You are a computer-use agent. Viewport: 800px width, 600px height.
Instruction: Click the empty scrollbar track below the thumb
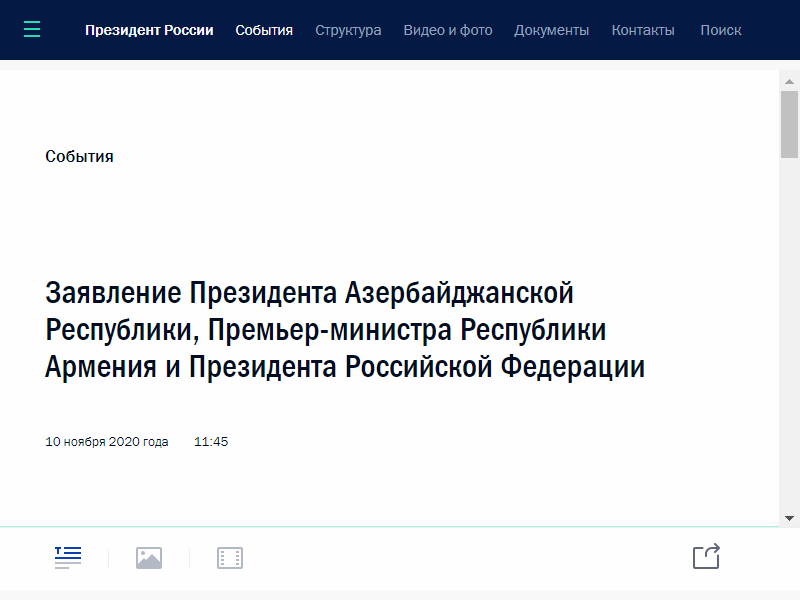(789, 332)
